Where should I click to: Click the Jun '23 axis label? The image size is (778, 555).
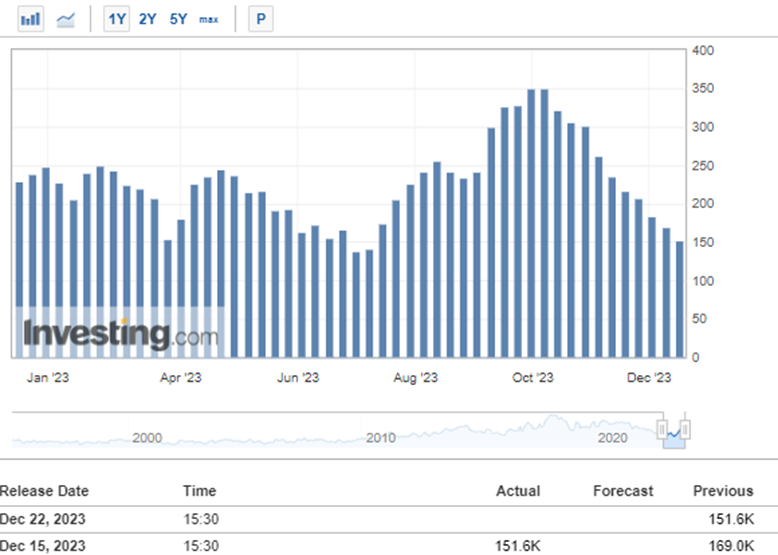pos(298,378)
